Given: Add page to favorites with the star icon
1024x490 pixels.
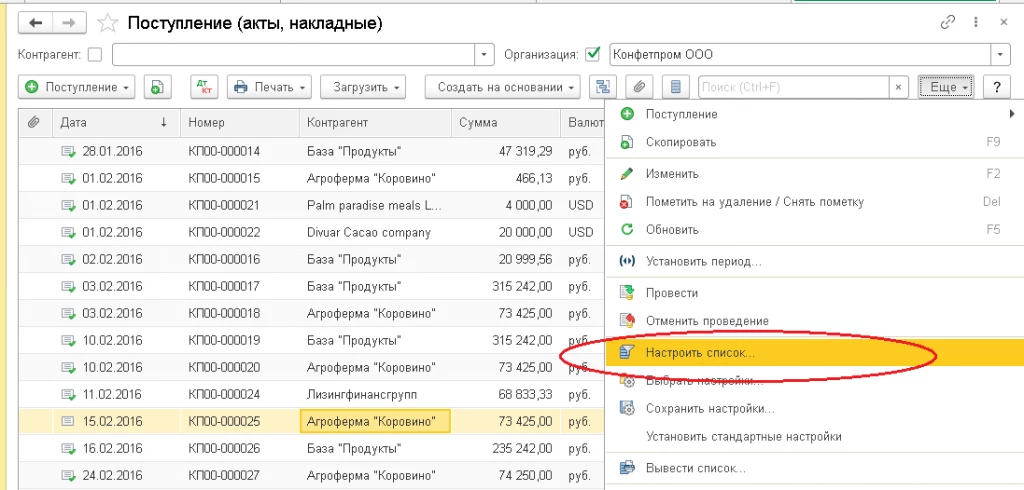Looking at the screenshot, I should tap(106, 24).
